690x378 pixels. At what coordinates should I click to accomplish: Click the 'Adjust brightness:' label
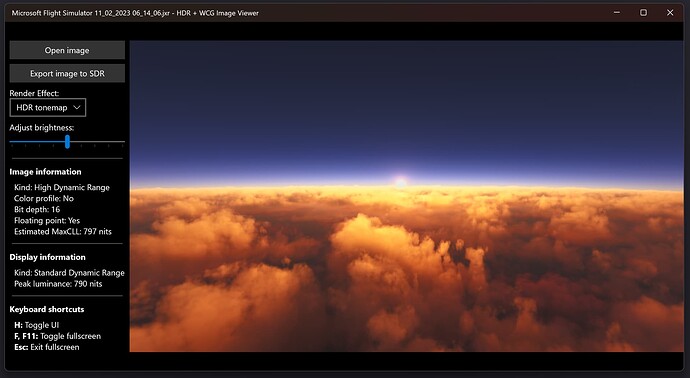pos(42,128)
